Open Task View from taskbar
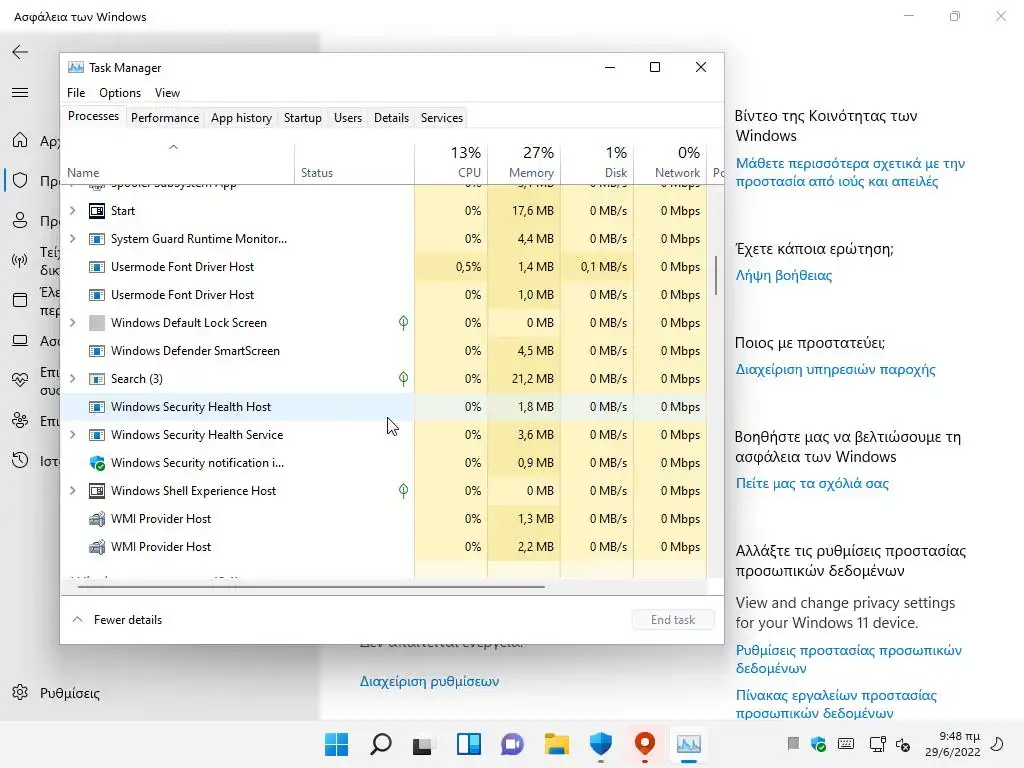Screen dimensions: 1024x768 [423, 744]
